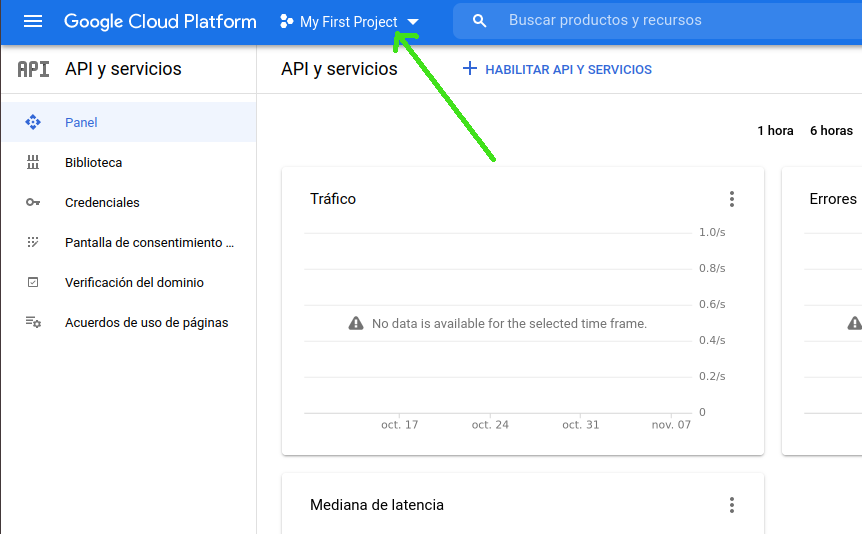Open Biblioteca in the sidebar
The width and height of the screenshot is (862, 534).
pos(129,162)
